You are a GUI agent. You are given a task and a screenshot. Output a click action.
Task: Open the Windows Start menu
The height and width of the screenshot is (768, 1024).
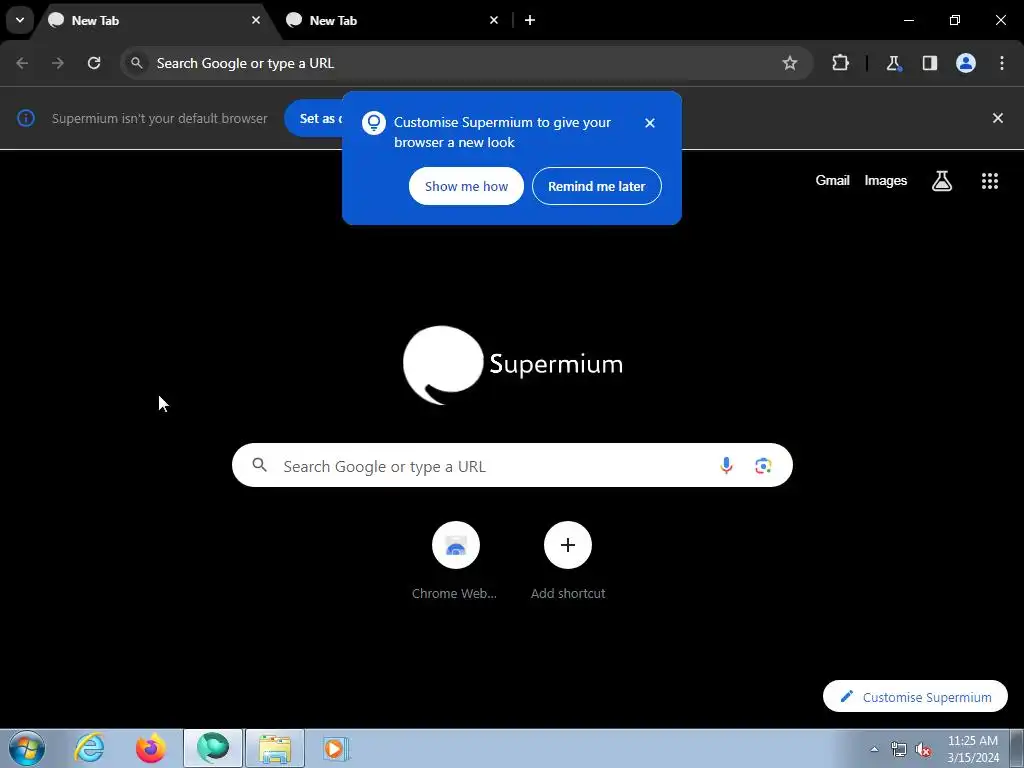click(27, 748)
